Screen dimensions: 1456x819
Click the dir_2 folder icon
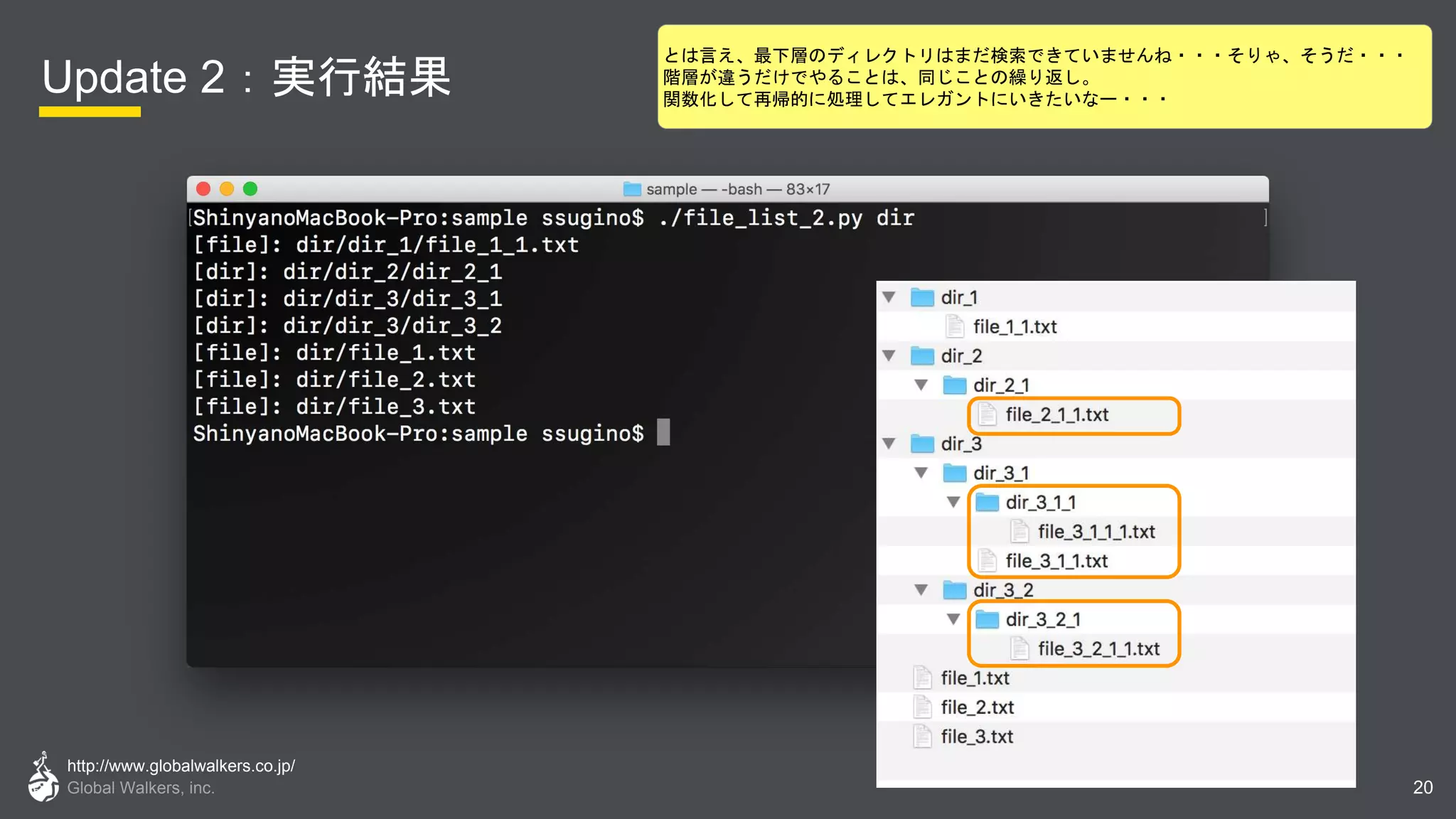pyautogui.click(x=922, y=355)
